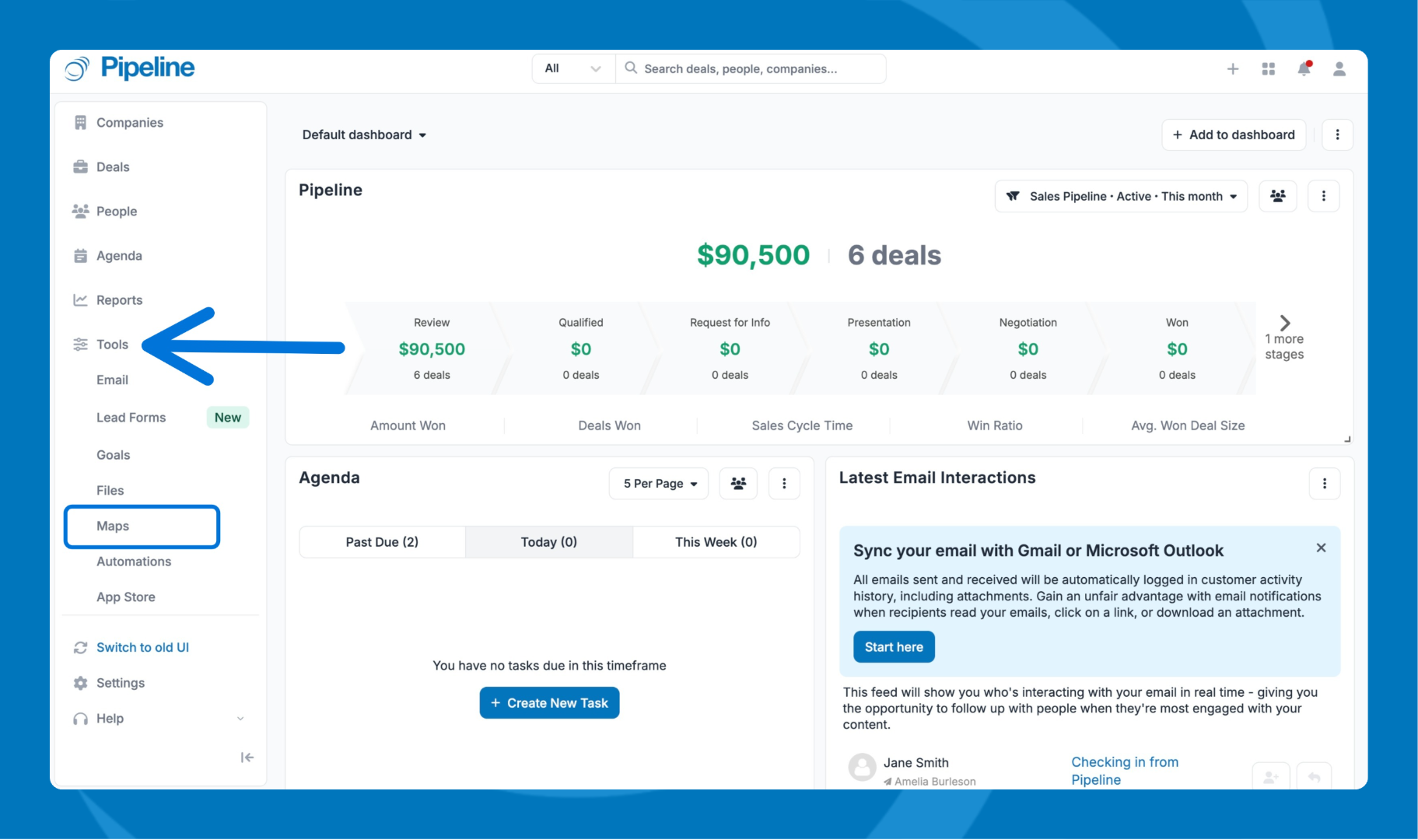
Task: Click the Deals briefcase icon
Action: (80, 166)
